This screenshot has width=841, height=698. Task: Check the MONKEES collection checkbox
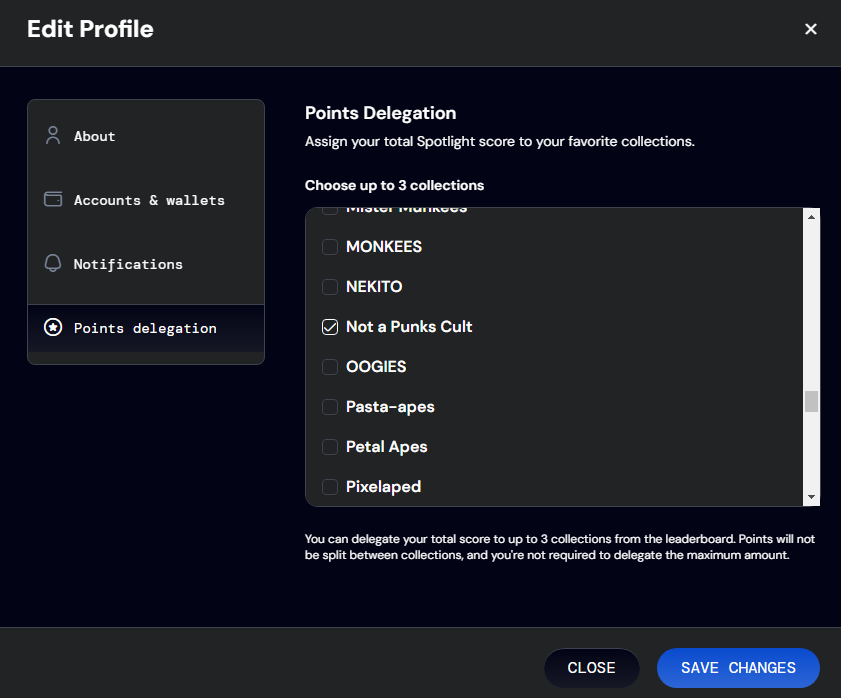[329, 247]
